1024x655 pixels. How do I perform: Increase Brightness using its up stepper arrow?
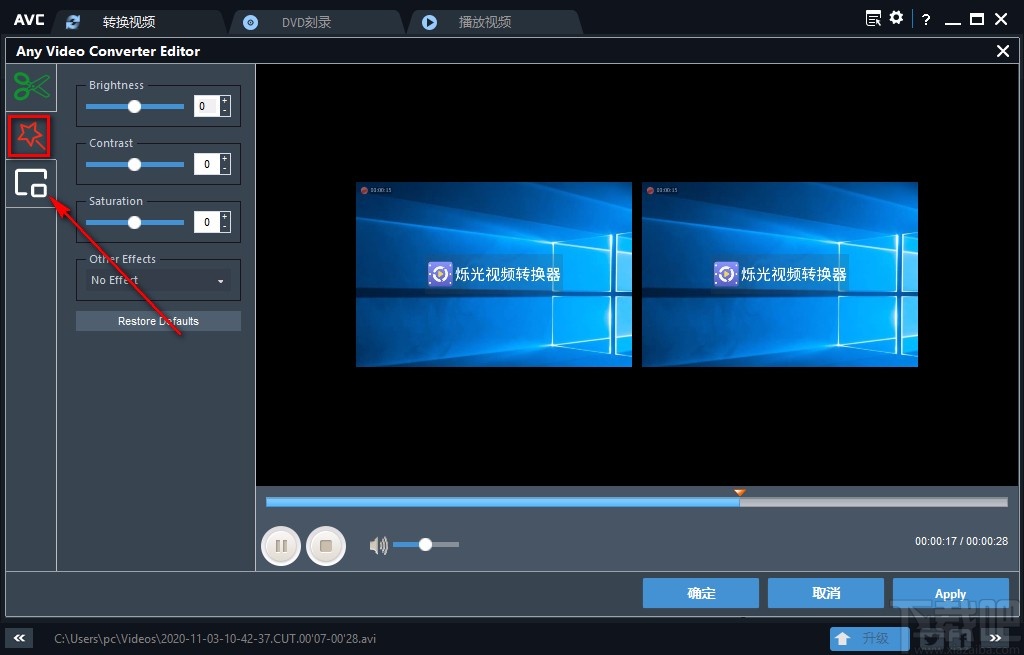[x=226, y=100]
